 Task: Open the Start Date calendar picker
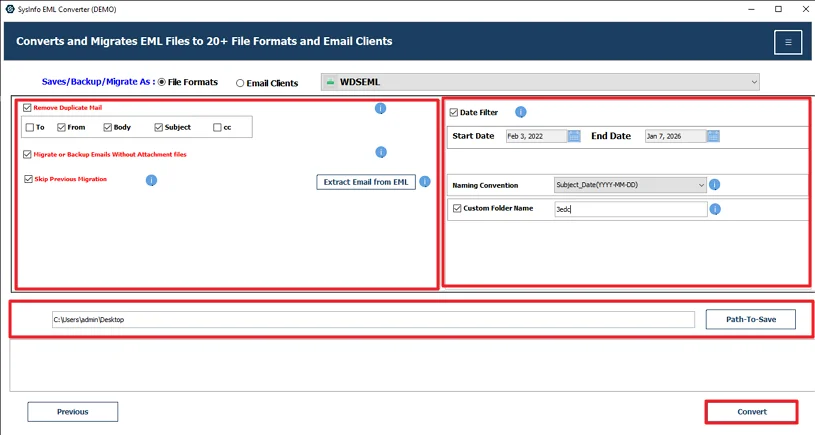tap(574, 136)
